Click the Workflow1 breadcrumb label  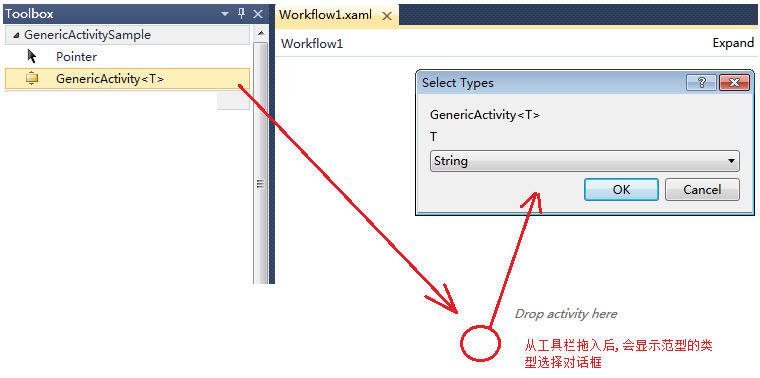tap(312, 43)
